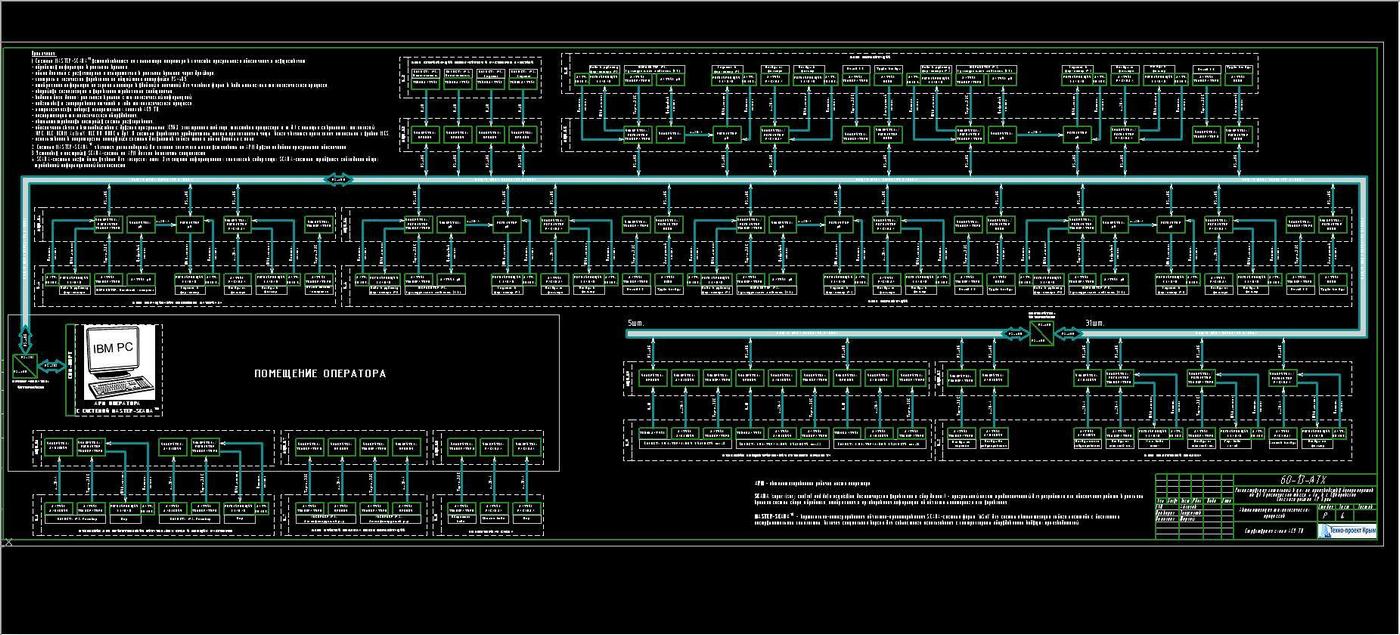Click the converter block between 5шт. and 31шт.
The image size is (1400, 635).
click(1042, 332)
